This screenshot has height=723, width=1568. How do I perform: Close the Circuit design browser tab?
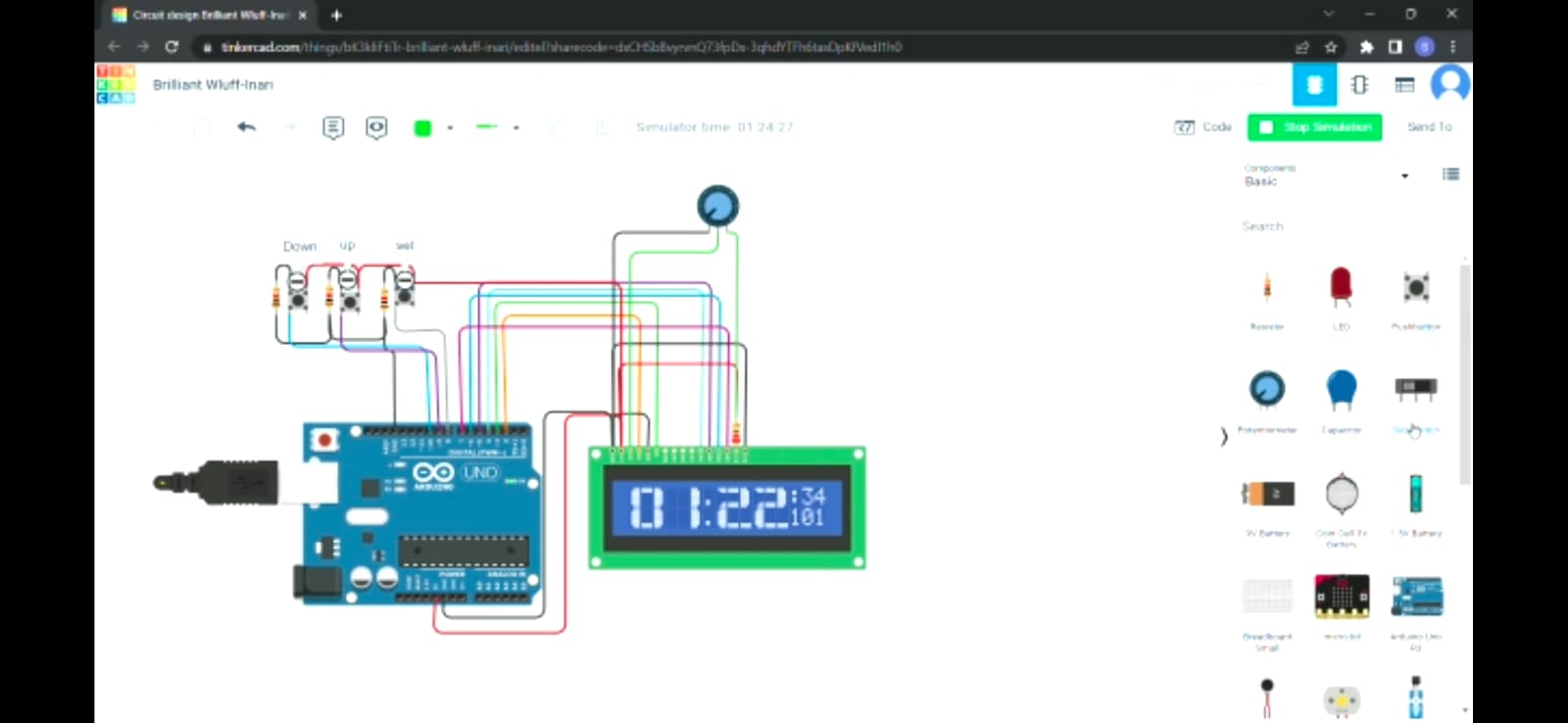point(302,15)
